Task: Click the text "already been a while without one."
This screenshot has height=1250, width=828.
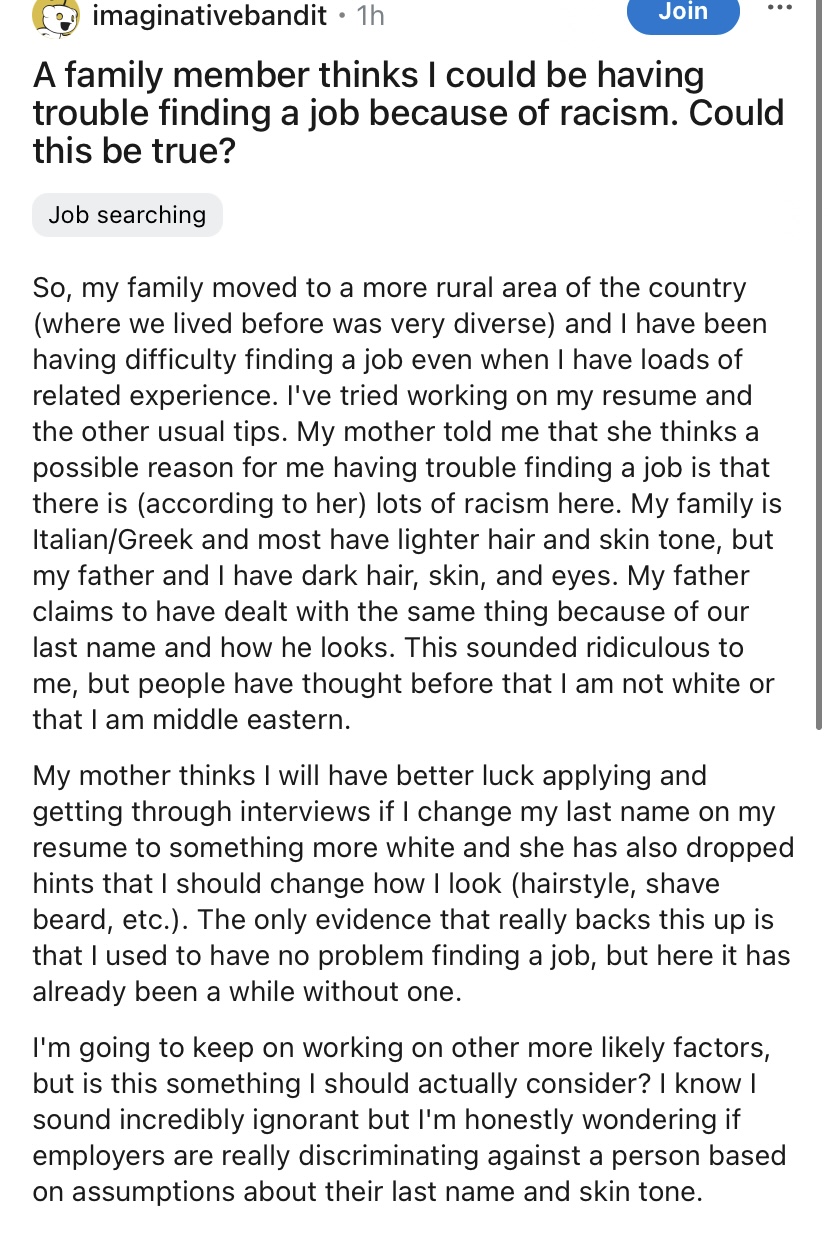Action: (x=247, y=993)
